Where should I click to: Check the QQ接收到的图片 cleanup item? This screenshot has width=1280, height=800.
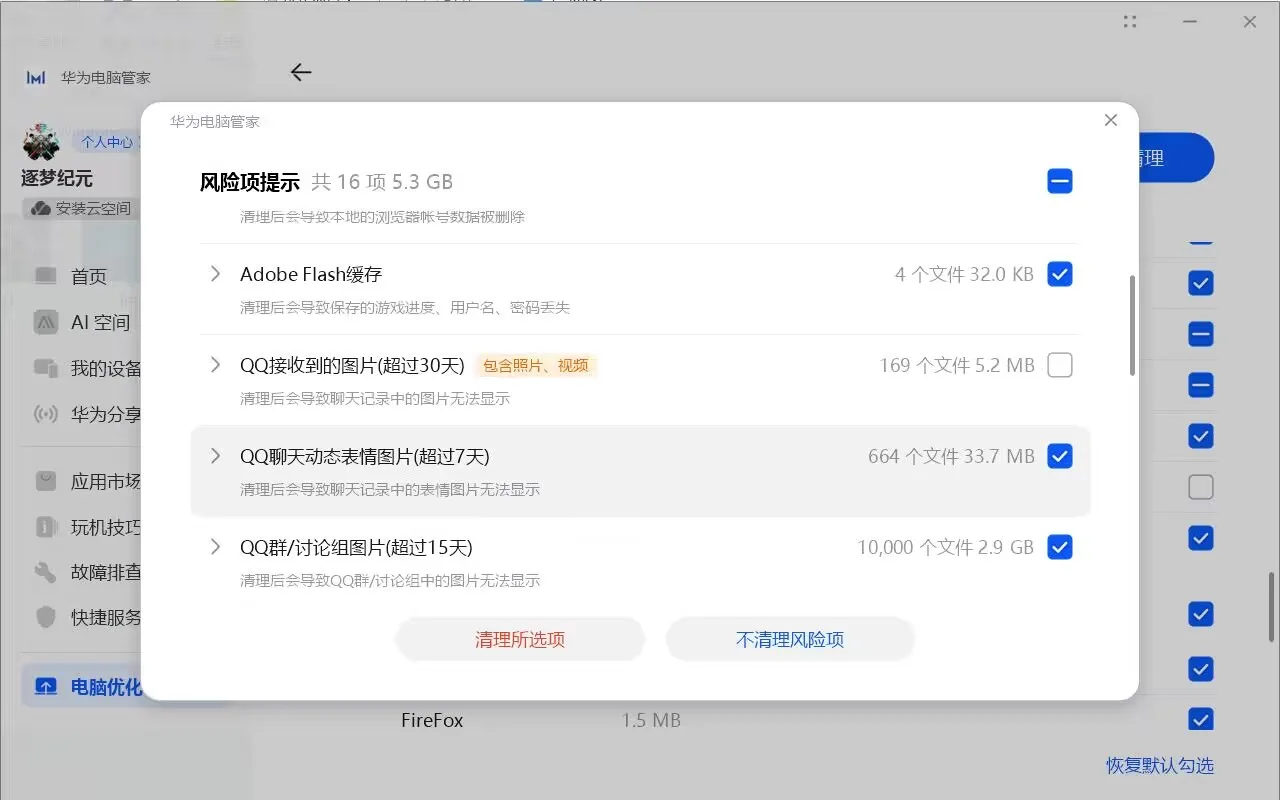[x=1060, y=365]
